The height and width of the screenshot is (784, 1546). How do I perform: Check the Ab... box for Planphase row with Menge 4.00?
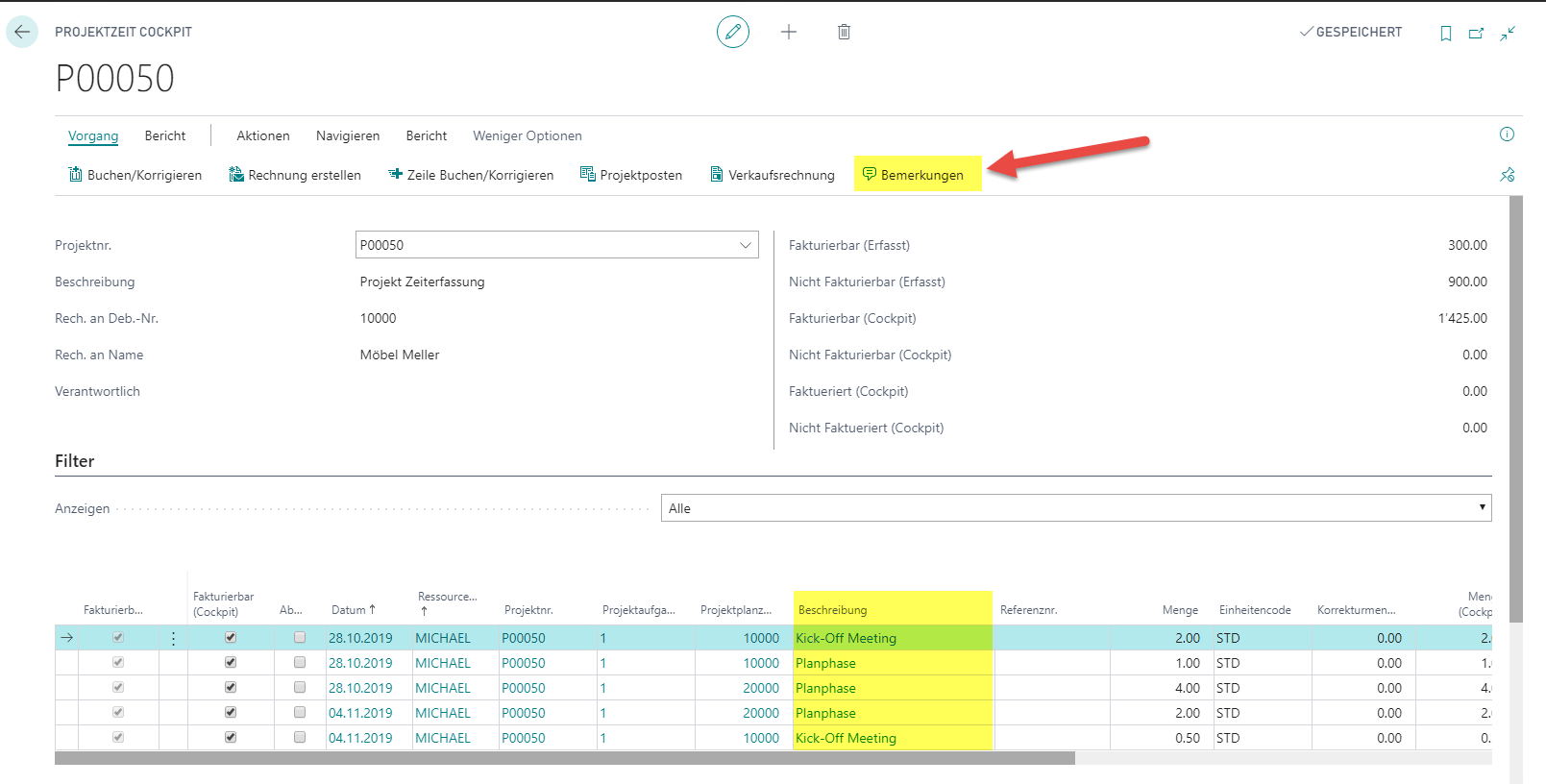click(300, 687)
